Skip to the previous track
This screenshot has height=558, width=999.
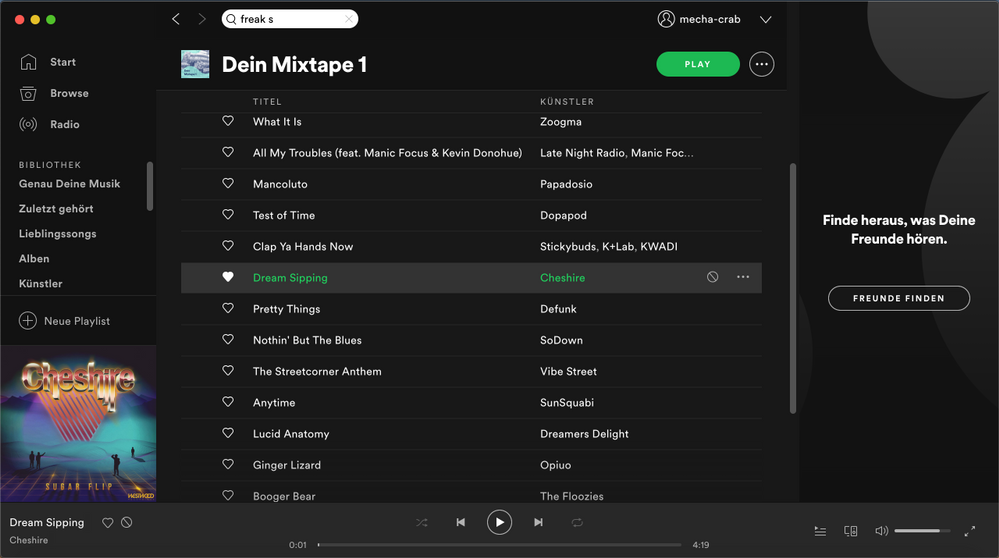pyautogui.click(x=461, y=522)
